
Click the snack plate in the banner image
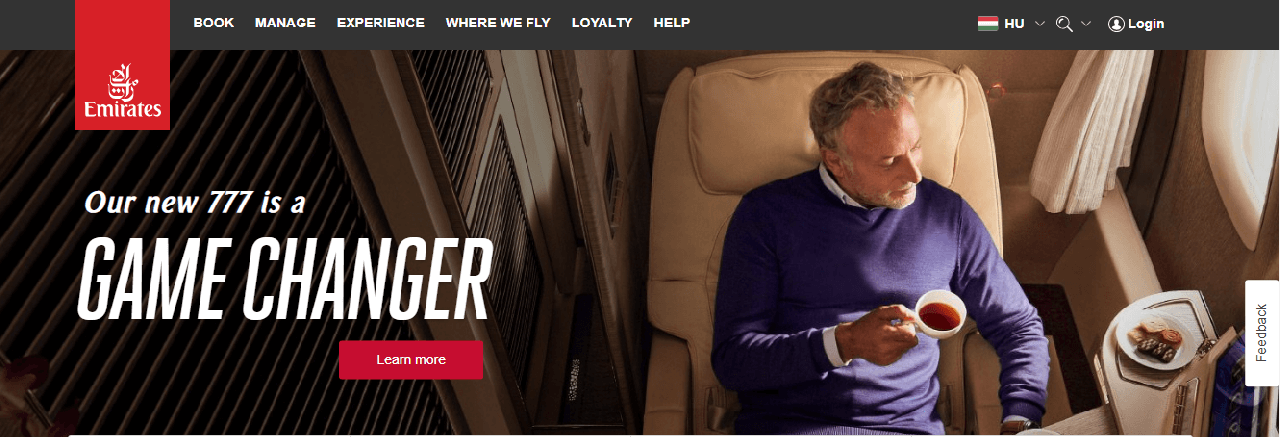1160,342
